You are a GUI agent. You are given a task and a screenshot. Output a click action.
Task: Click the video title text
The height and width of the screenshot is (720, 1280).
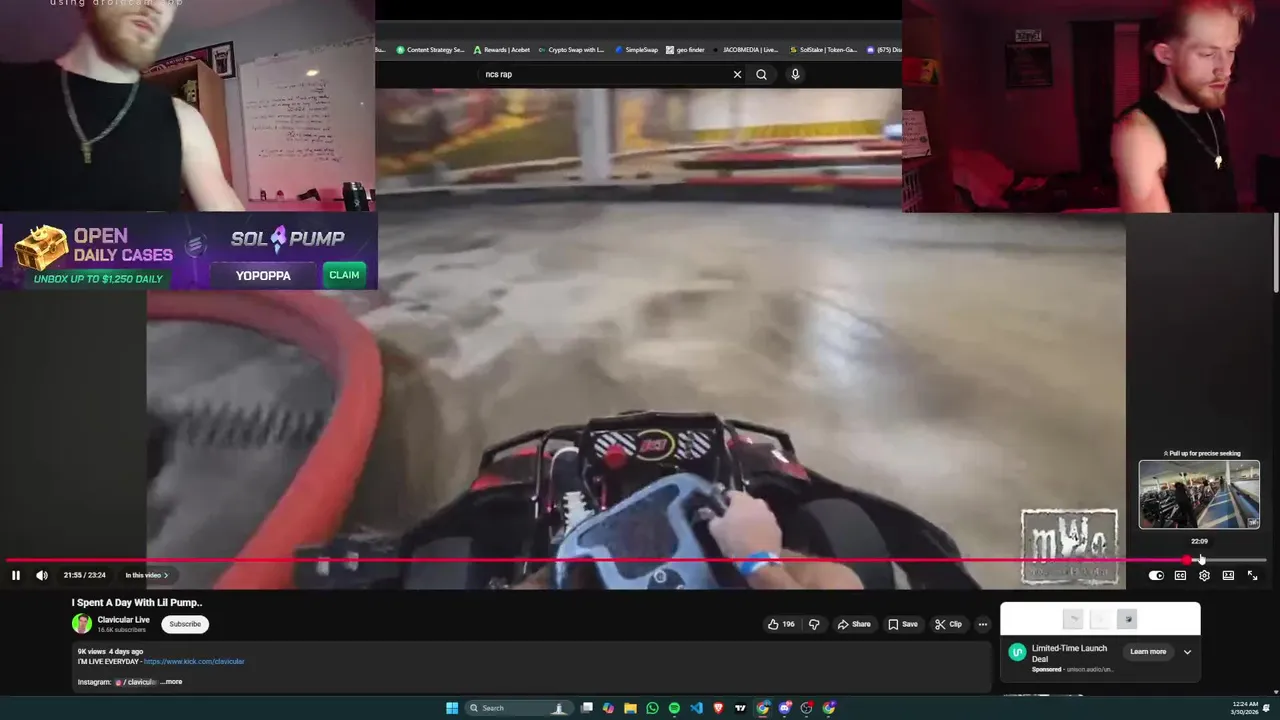pyautogui.click(x=137, y=603)
